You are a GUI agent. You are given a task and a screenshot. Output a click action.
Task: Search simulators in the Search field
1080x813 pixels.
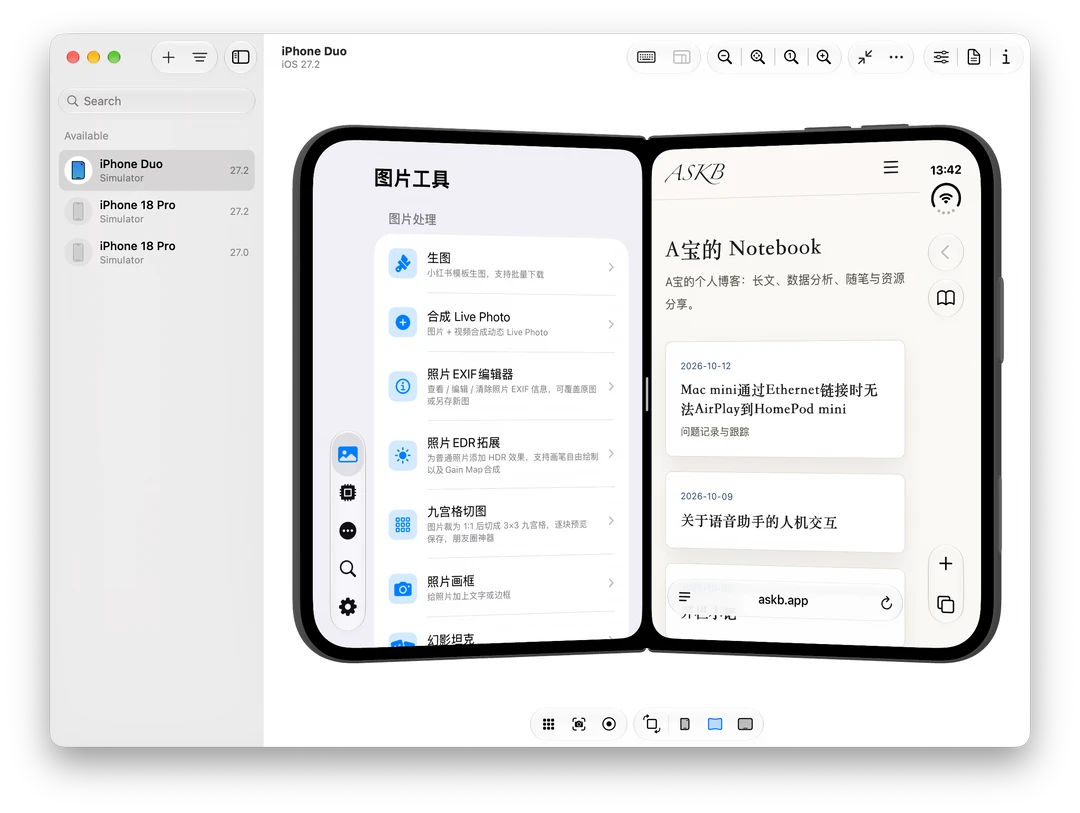tap(157, 101)
